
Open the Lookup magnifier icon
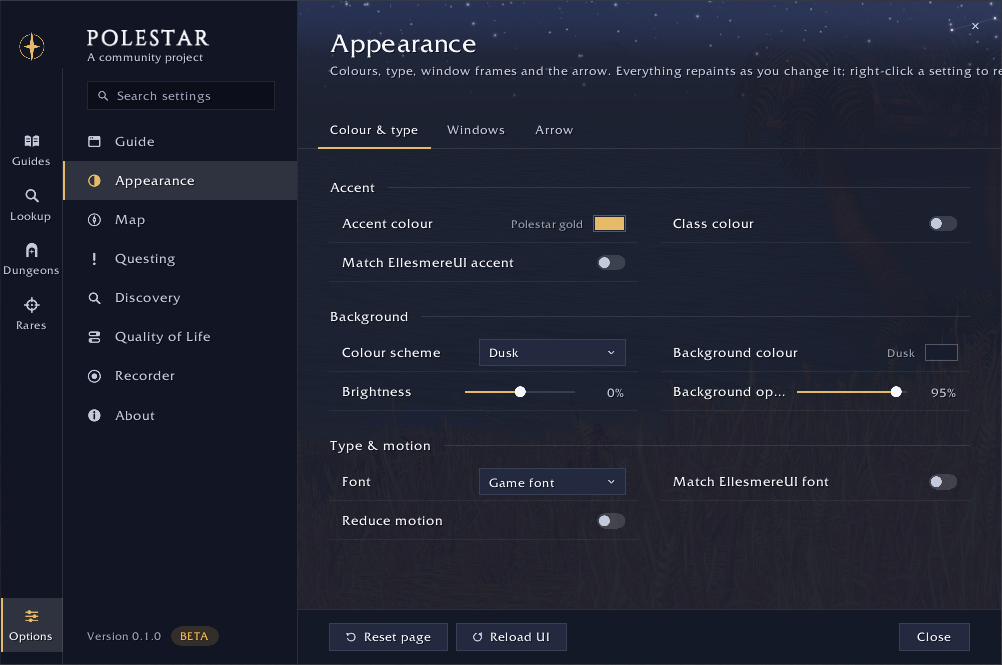31,195
